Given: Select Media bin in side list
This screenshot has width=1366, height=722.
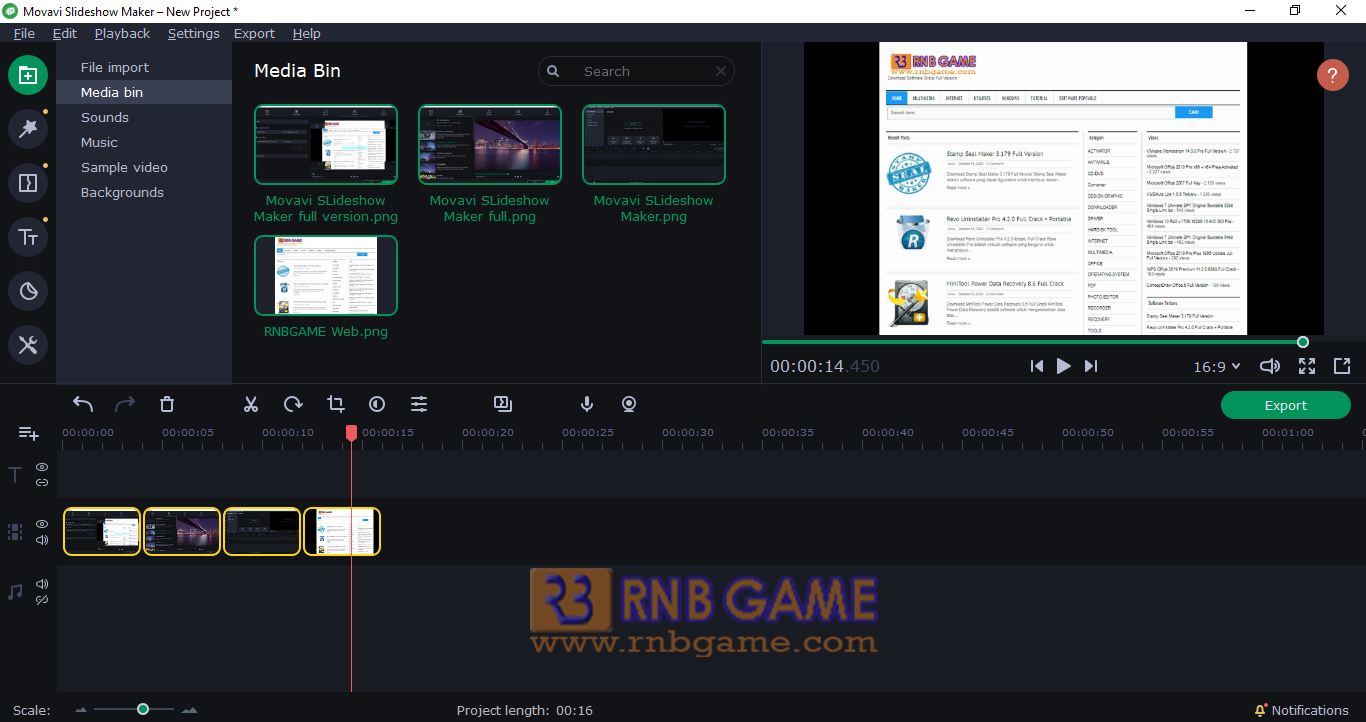Looking at the screenshot, I should pyautogui.click(x=144, y=92).
